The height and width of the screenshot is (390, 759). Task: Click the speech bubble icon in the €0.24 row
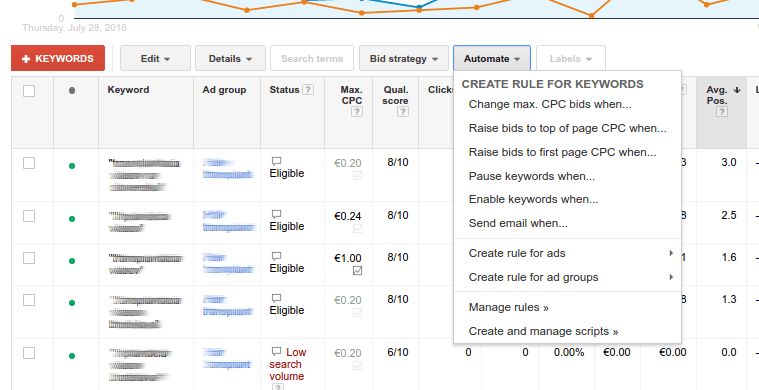coord(276,214)
